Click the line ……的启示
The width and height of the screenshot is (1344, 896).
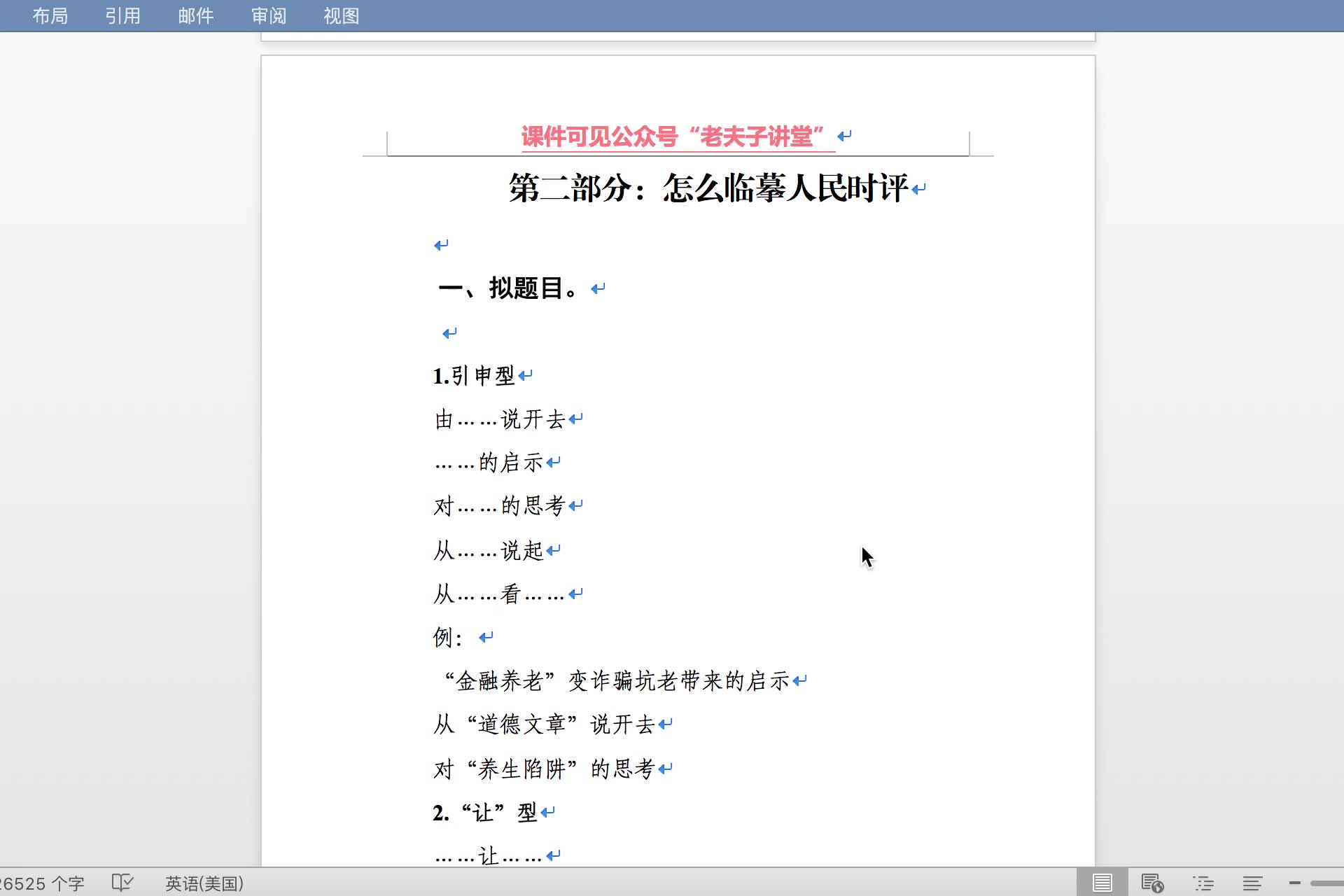pyautogui.click(x=489, y=462)
